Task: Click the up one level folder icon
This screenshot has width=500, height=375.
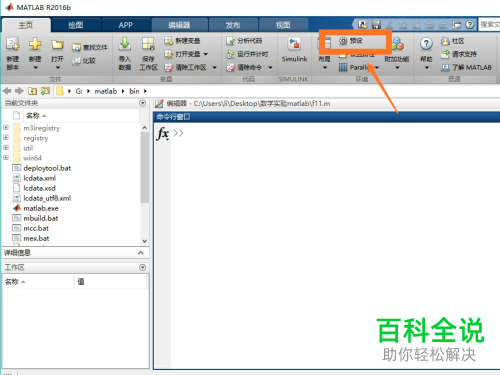Action: (x=32, y=91)
